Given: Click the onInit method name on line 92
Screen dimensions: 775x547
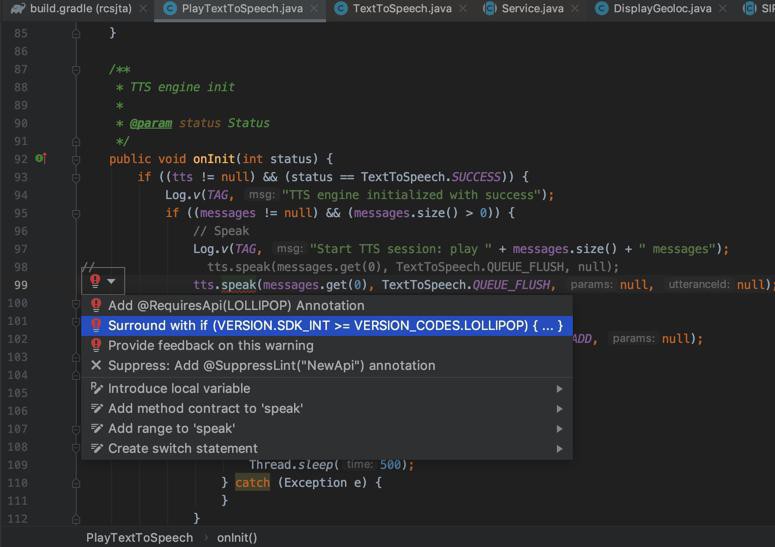Looking at the screenshot, I should pos(214,159).
